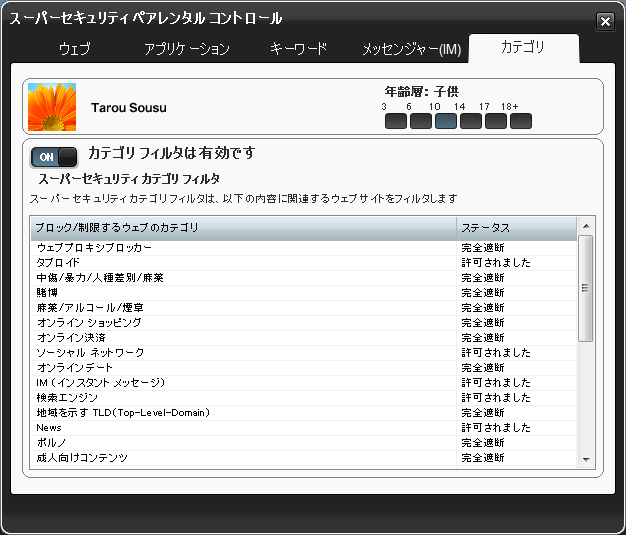Select the ソーシャル ネットワーク row
626x535 pixels.
click(304, 353)
